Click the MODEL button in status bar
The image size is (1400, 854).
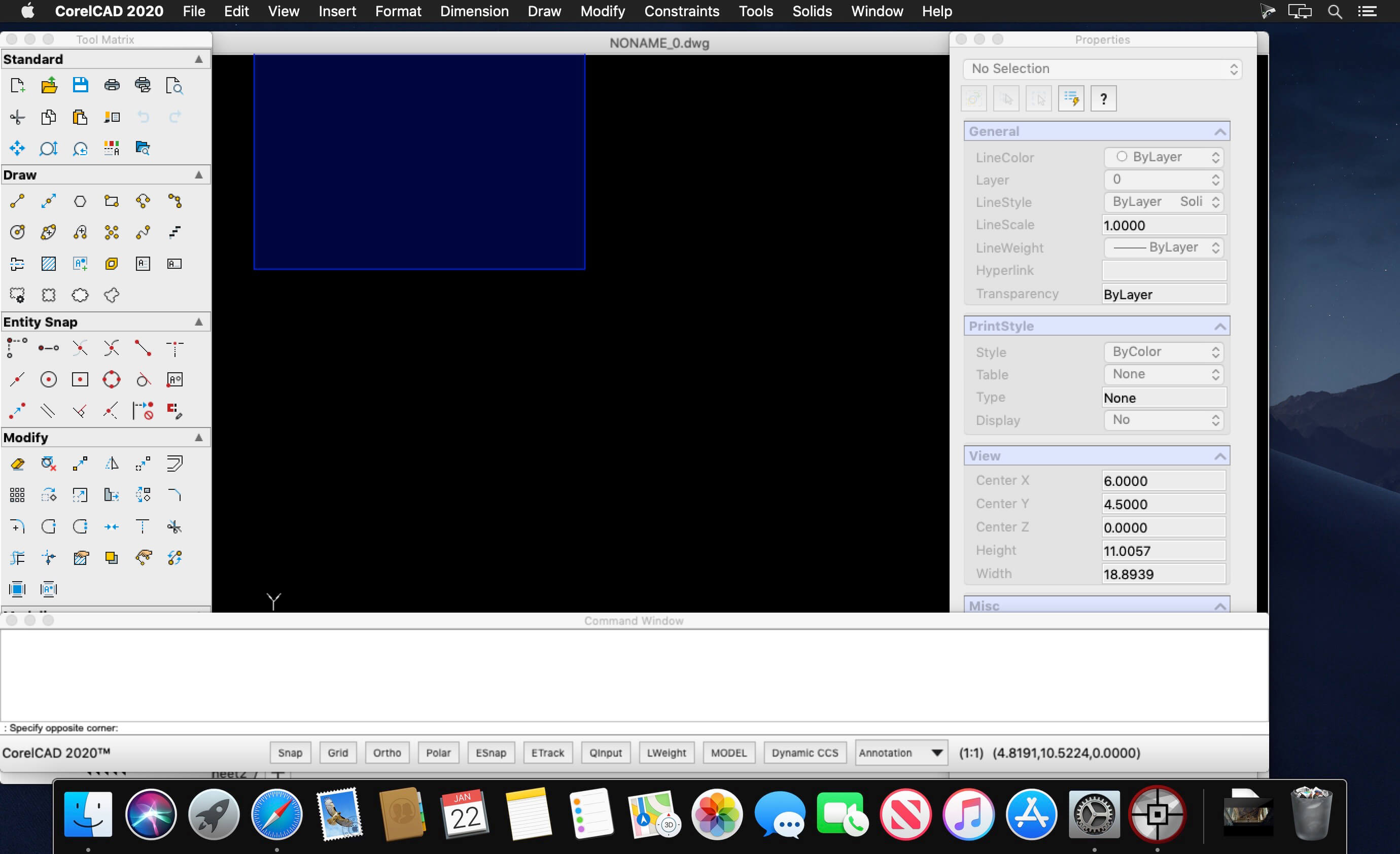pyautogui.click(x=728, y=753)
